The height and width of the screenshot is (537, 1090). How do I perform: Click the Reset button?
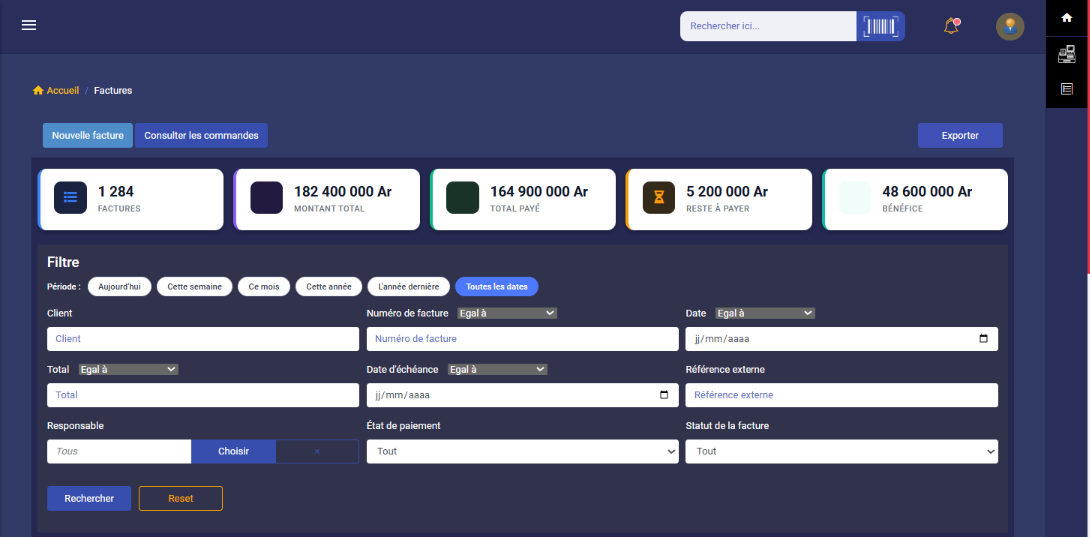point(181,499)
